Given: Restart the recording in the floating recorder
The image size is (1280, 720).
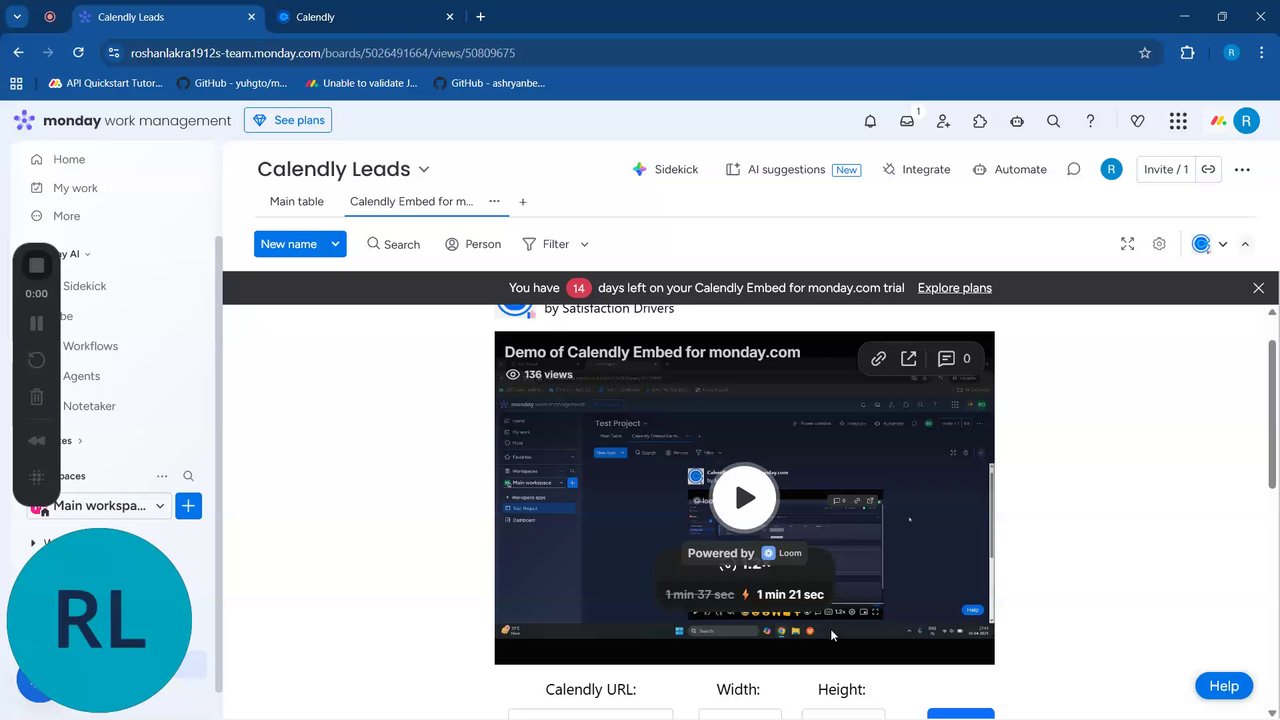Looking at the screenshot, I should 36,360.
